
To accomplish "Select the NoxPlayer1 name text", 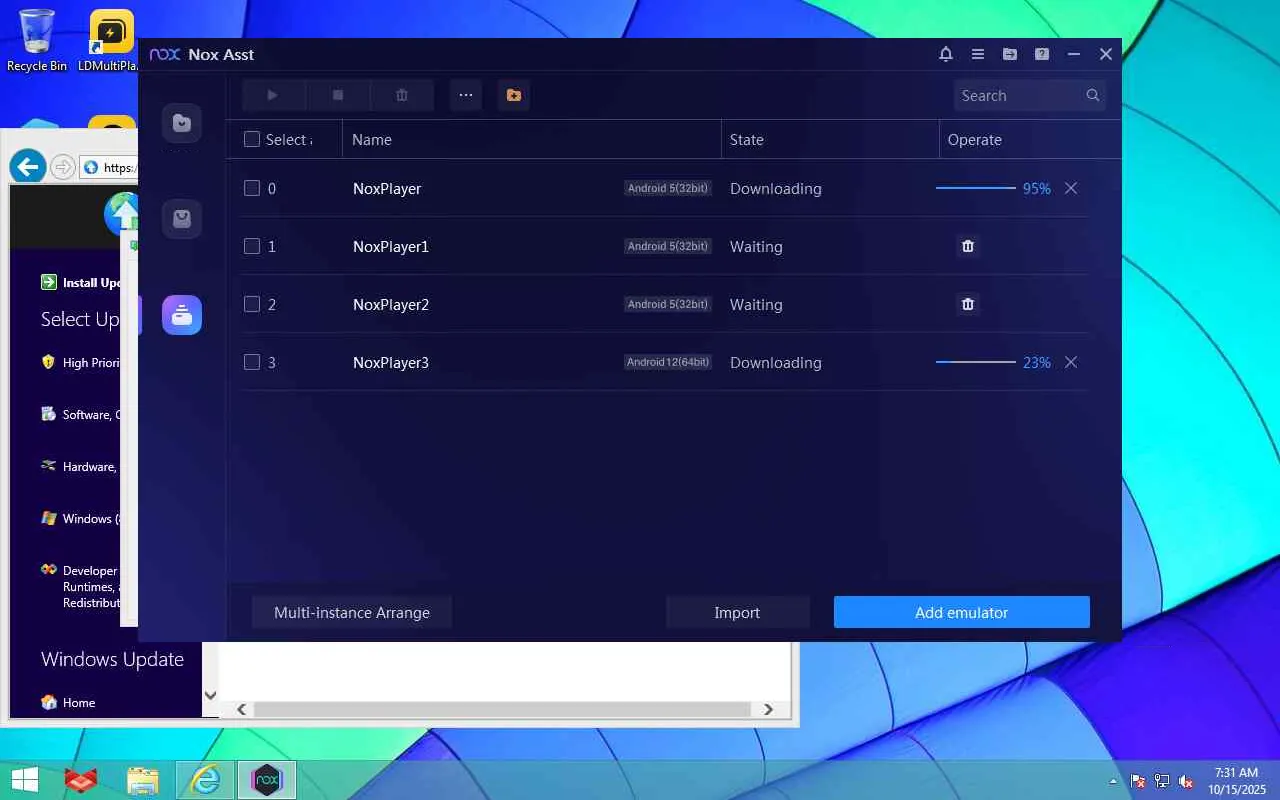I will (391, 246).
